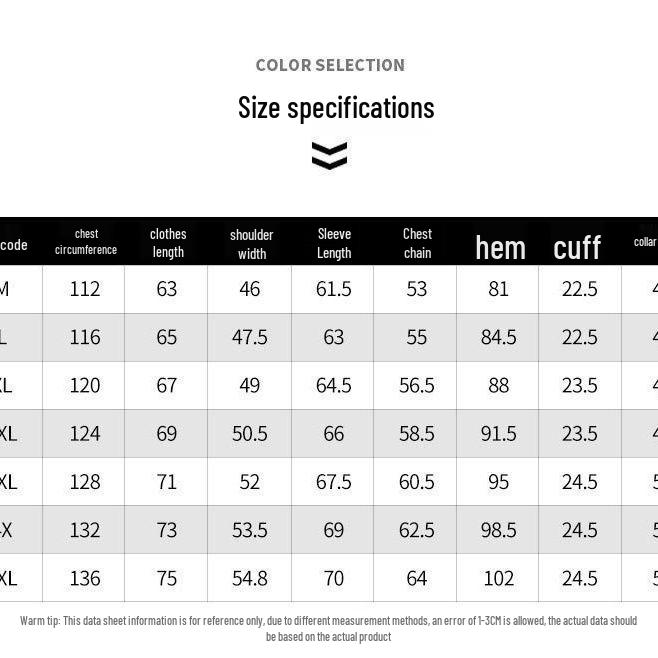
Task: Click the COLOR SELECTION heading
Action: (330, 65)
